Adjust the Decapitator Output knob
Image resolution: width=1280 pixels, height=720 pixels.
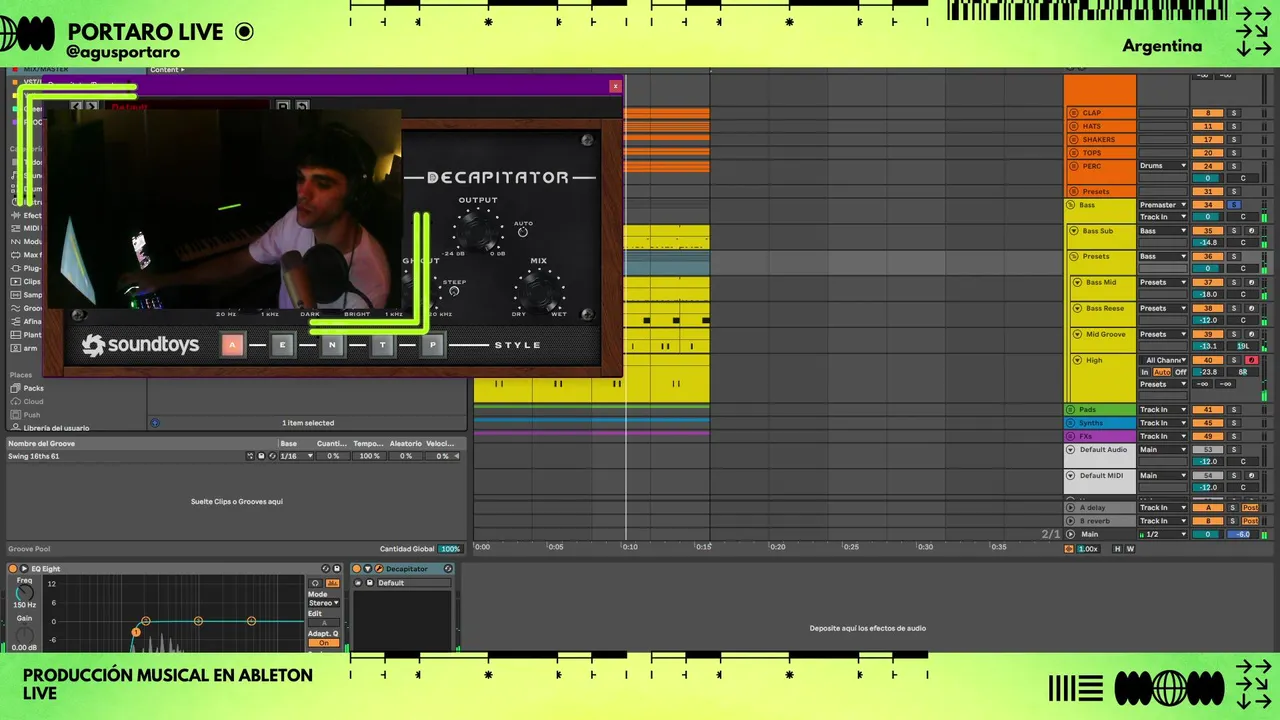click(x=478, y=233)
